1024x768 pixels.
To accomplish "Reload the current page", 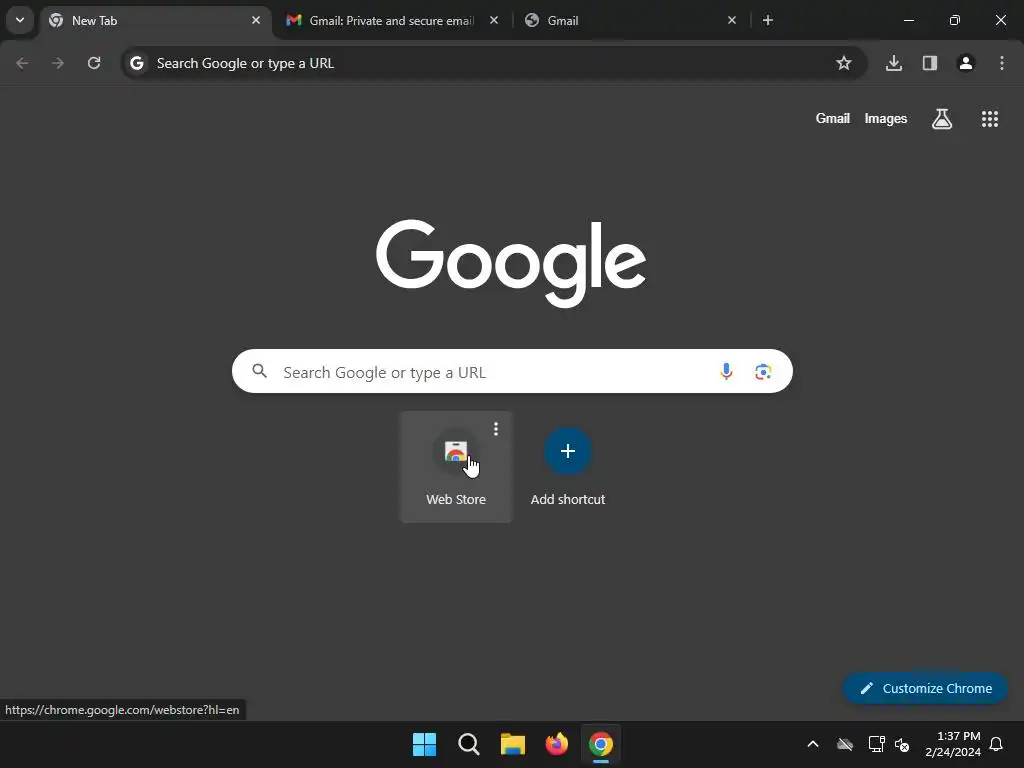I will click(94, 63).
